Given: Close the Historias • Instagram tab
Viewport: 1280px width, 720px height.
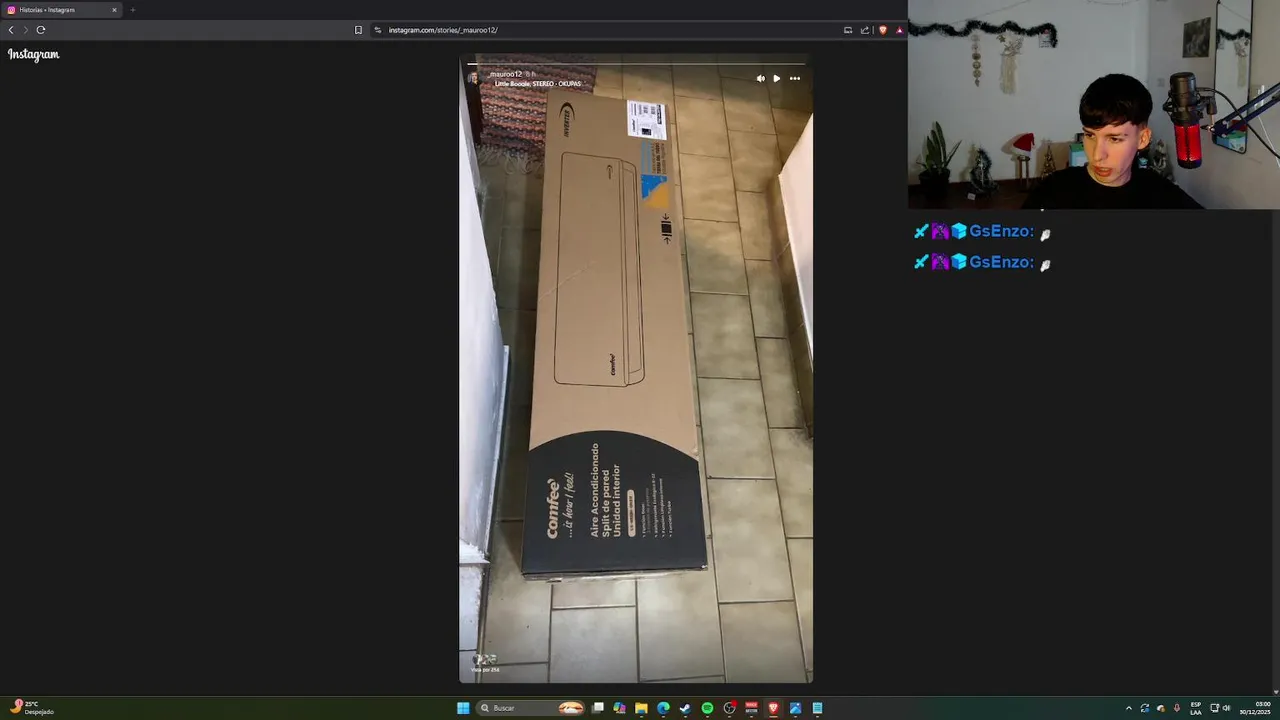Looking at the screenshot, I should click(114, 10).
